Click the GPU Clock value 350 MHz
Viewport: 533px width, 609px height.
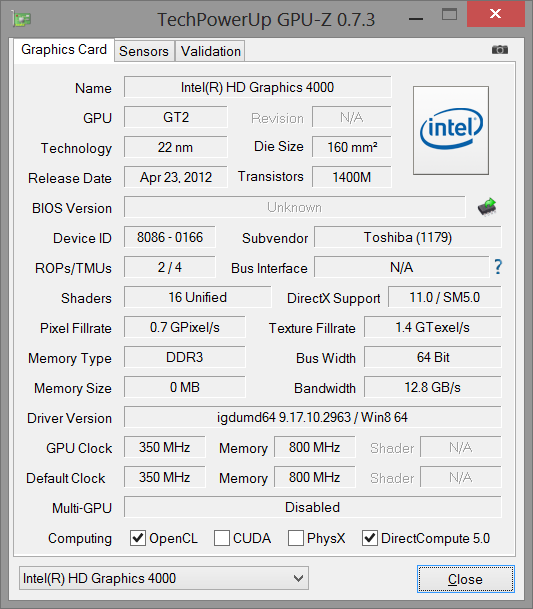coord(165,447)
